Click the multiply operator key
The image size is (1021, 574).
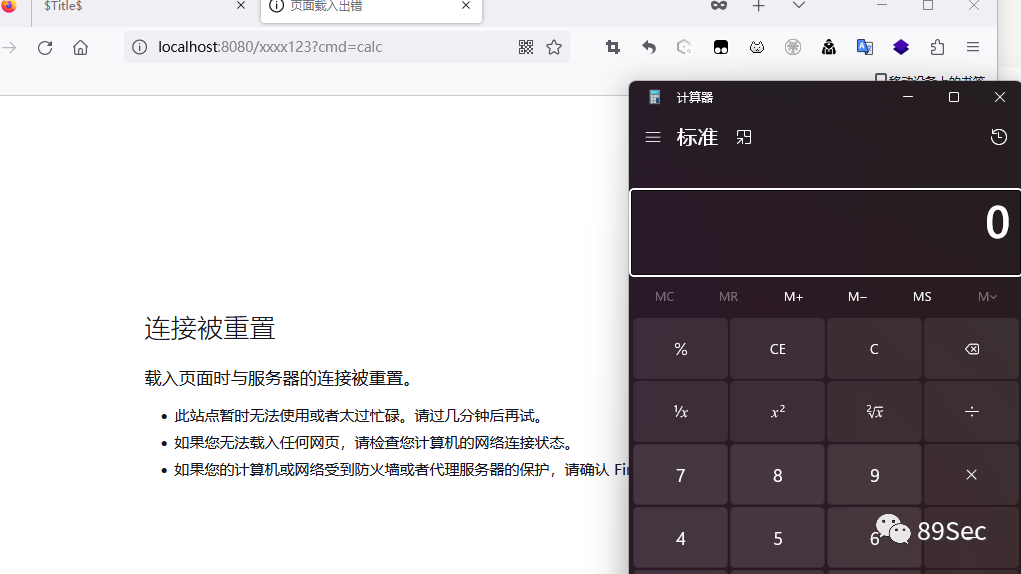pyautogui.click(x=972, y=475)
